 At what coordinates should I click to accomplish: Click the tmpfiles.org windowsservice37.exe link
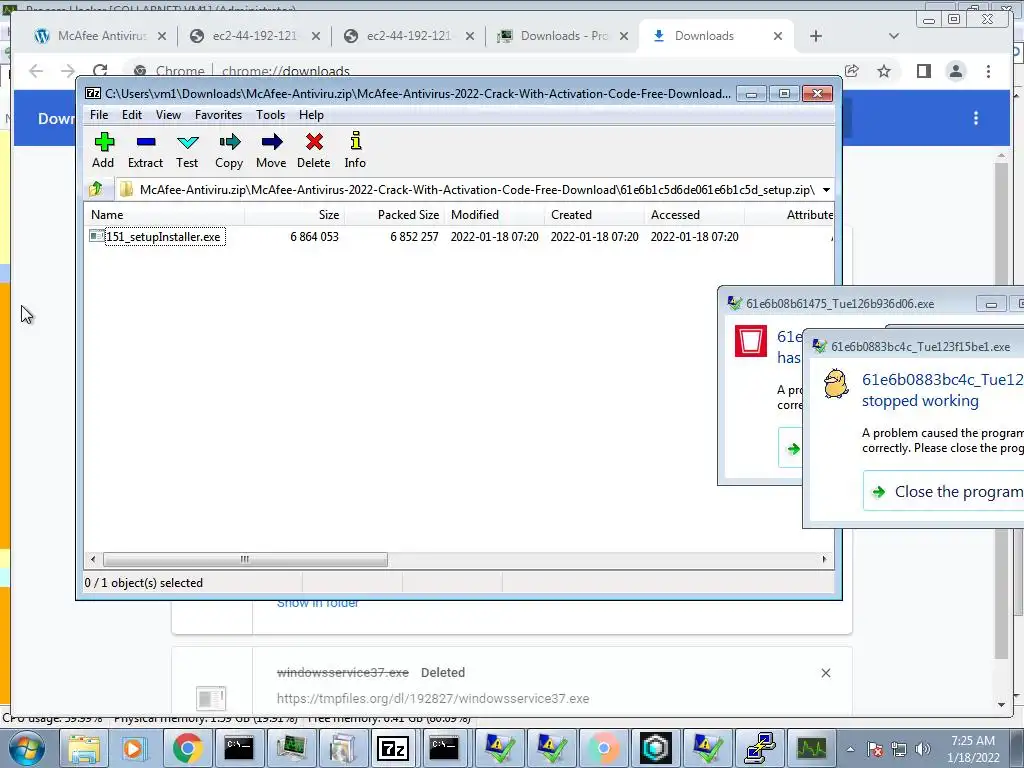click(x=433, y=699)
